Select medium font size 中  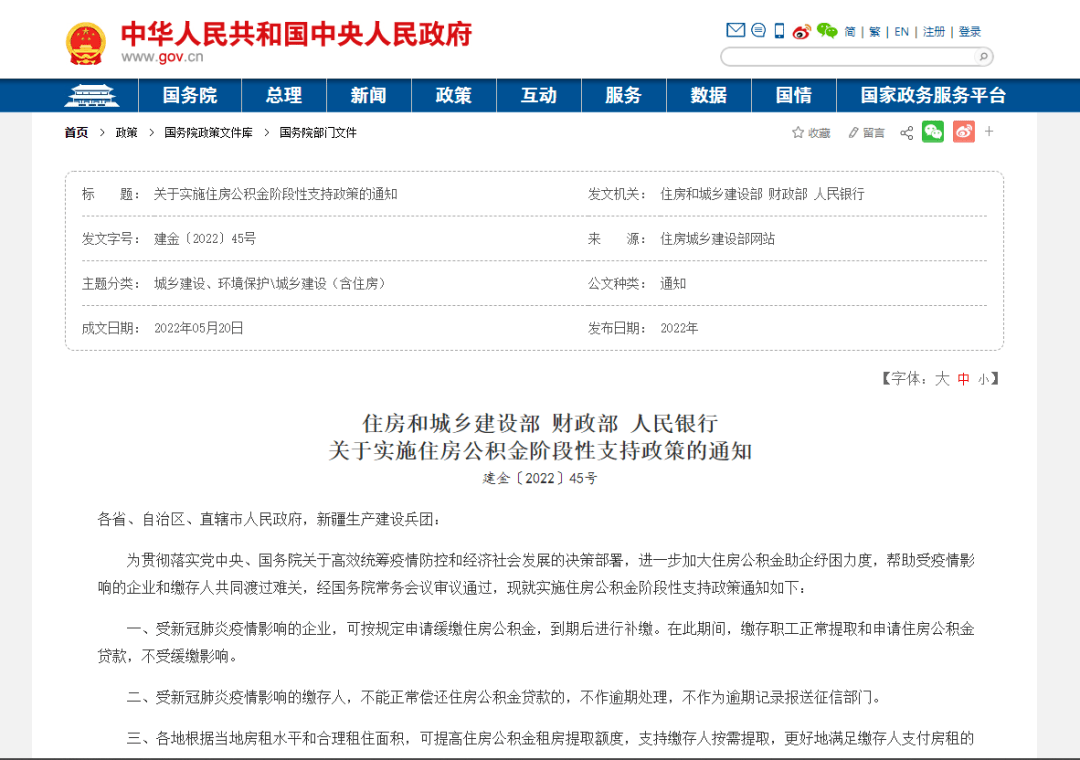pos(963,379)
